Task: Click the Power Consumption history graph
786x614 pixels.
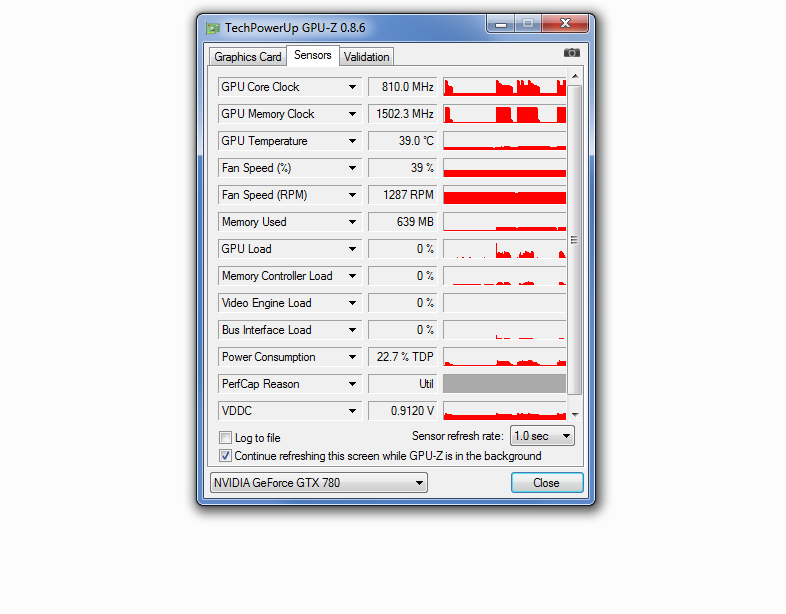Action: pyautogui.click(x=505, y=357)
